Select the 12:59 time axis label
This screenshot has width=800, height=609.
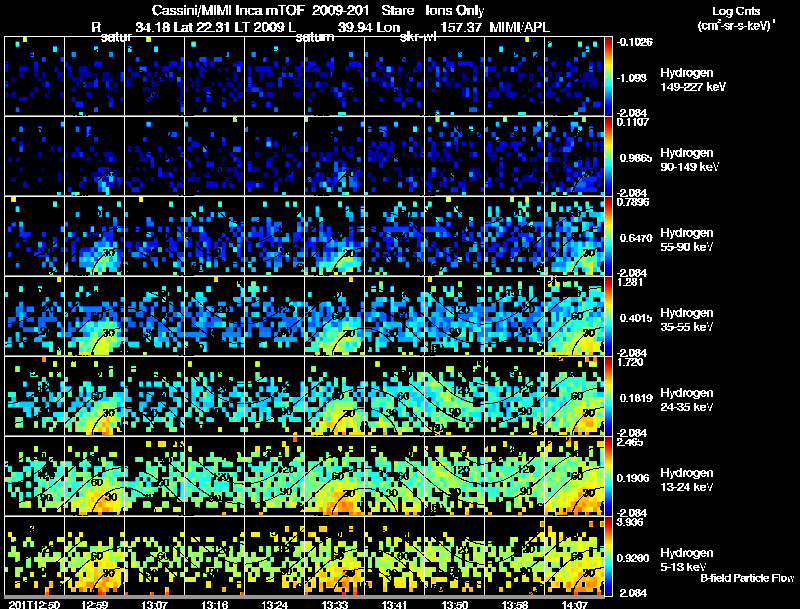(x=95, y=604)
